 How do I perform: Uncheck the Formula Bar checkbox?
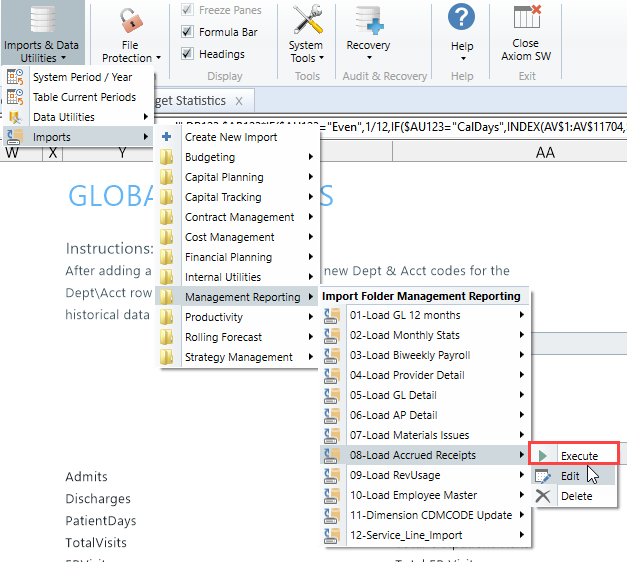pos(187,32)
